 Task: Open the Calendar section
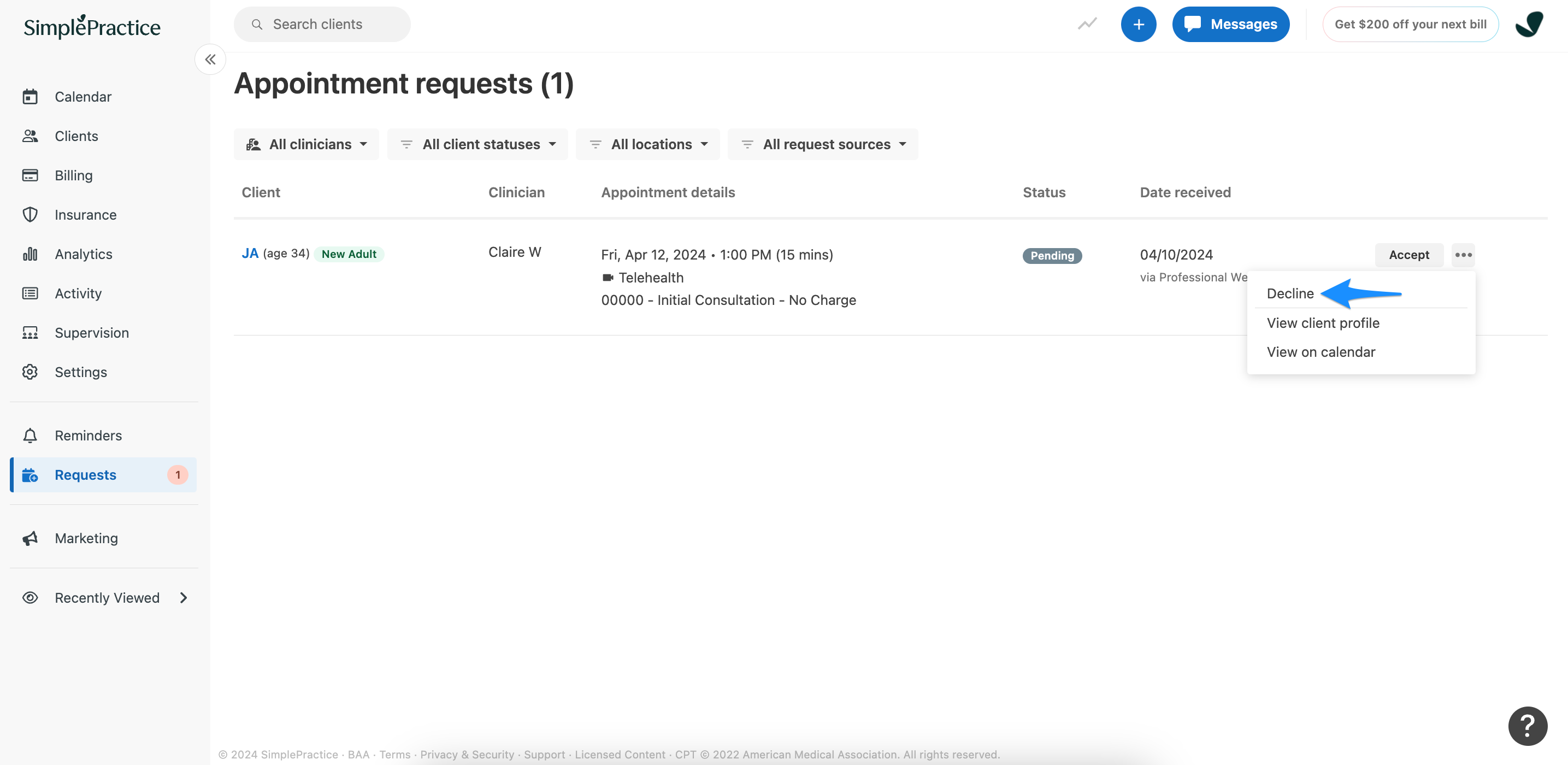pos(83,96)
